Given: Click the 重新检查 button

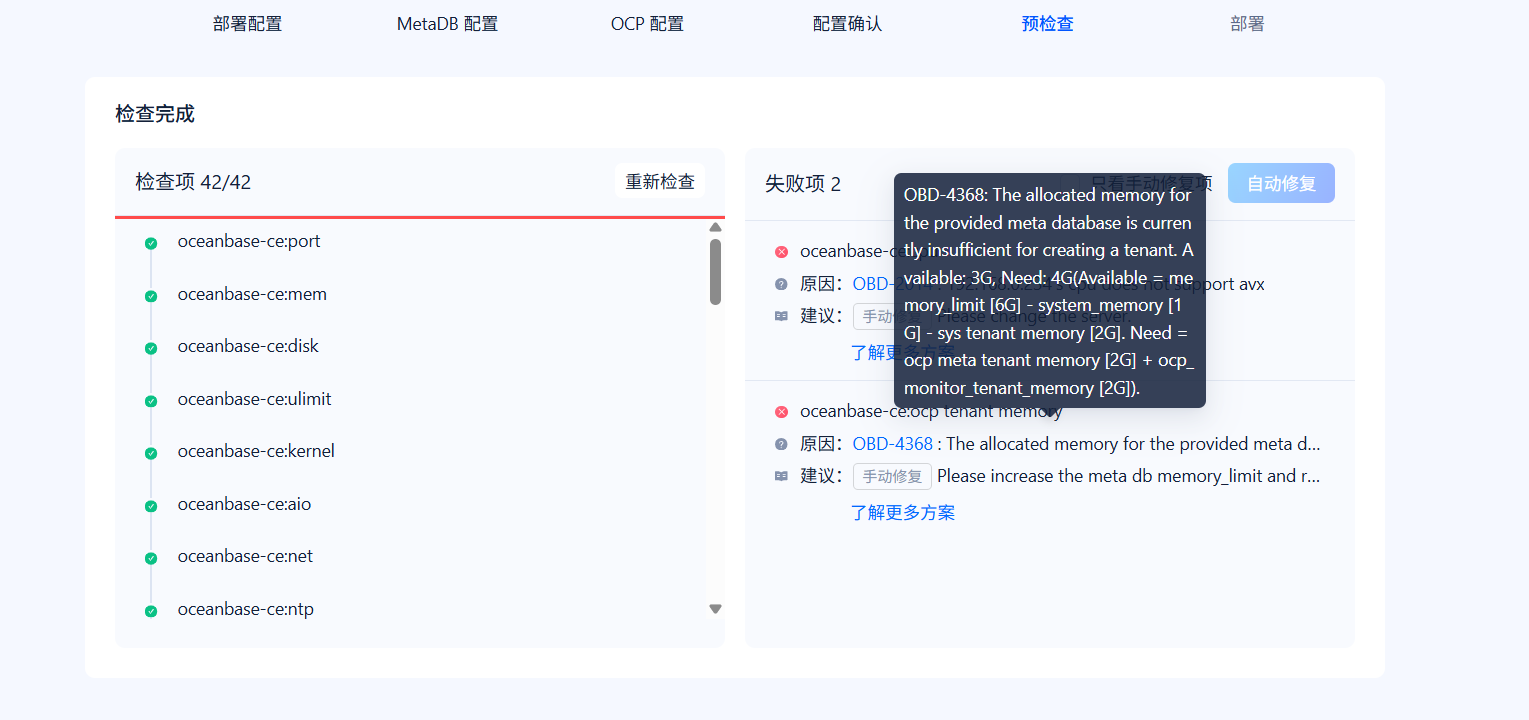Looking at the screenshot, I should coord(660,182).
